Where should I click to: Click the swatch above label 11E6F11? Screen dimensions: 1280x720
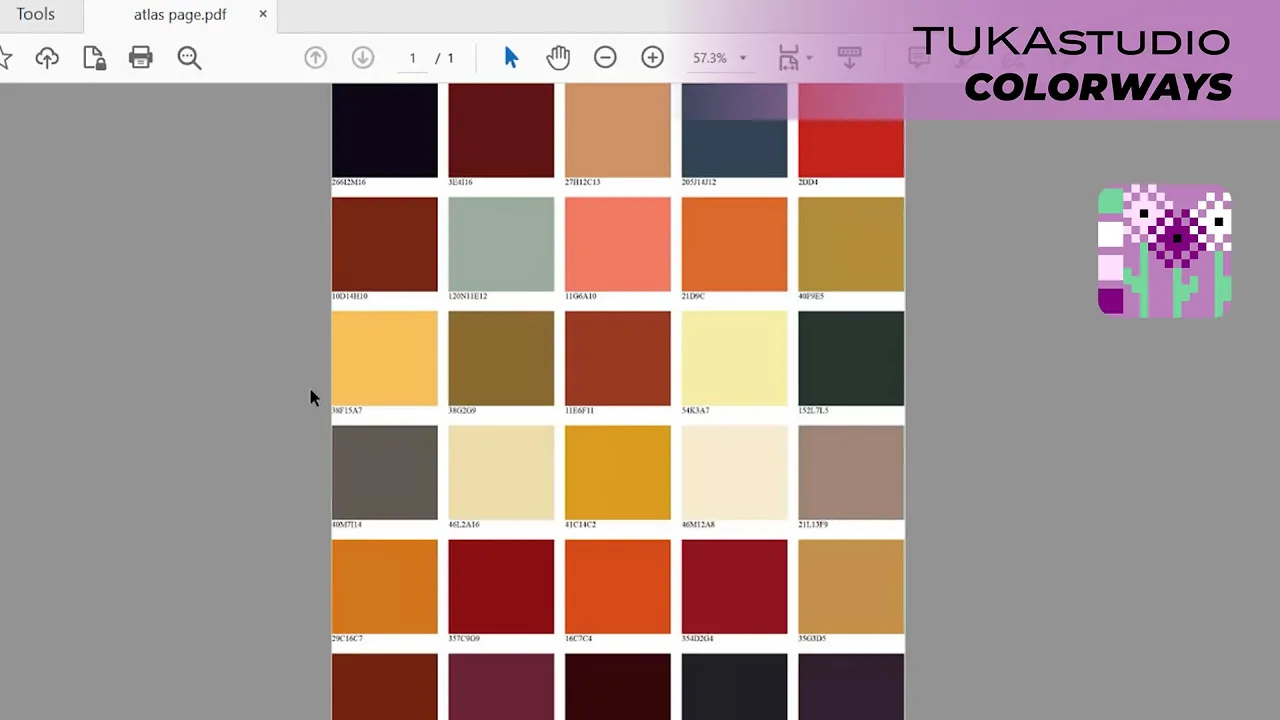[618, 358]
